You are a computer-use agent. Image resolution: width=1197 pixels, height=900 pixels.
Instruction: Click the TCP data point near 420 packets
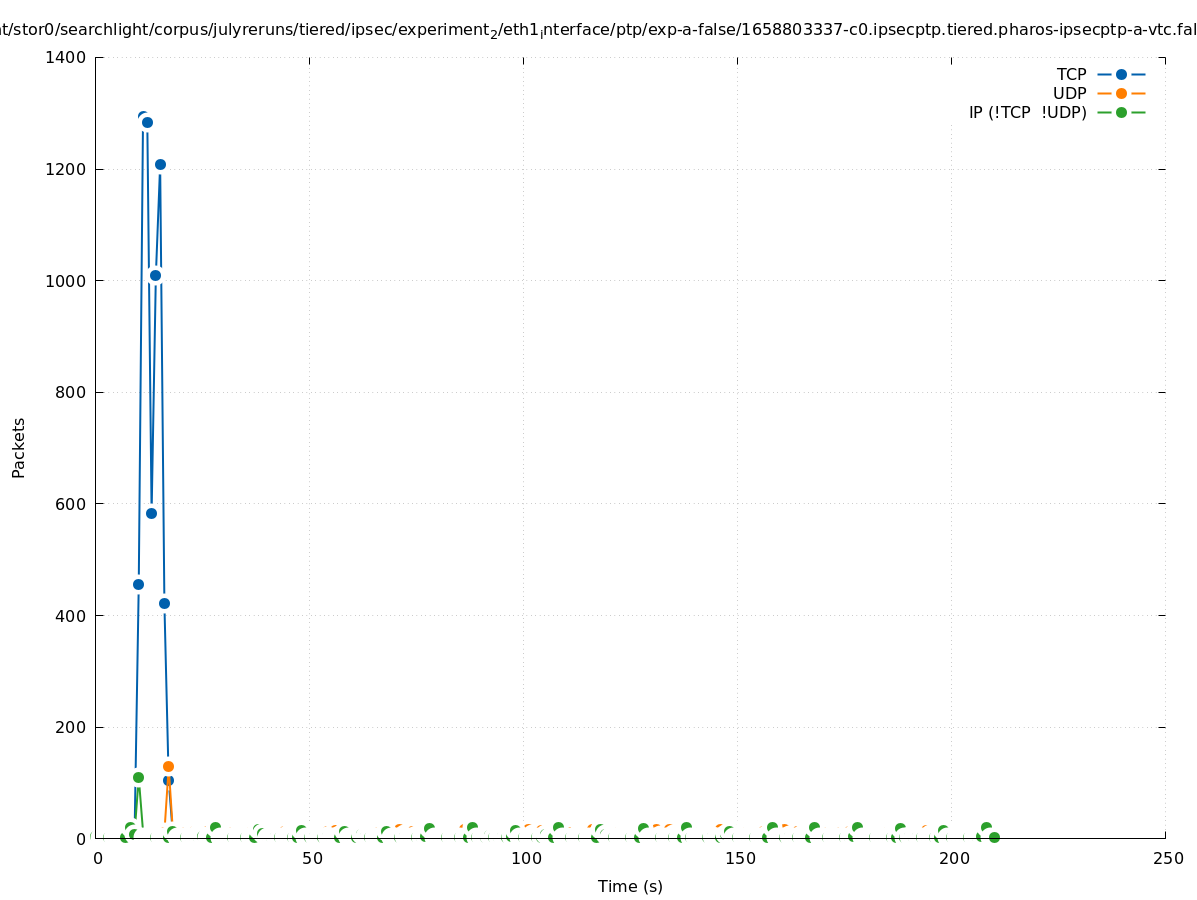tap(164, 603)
